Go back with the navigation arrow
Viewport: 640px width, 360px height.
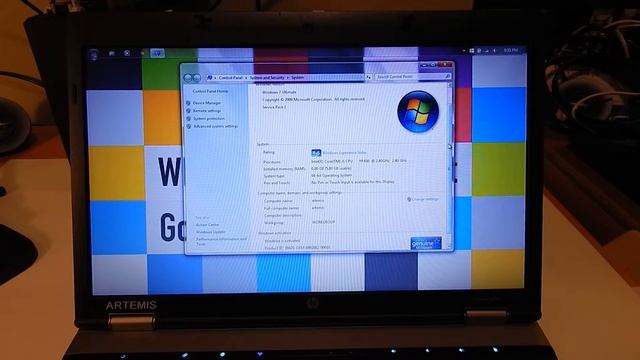coord(188,78)
